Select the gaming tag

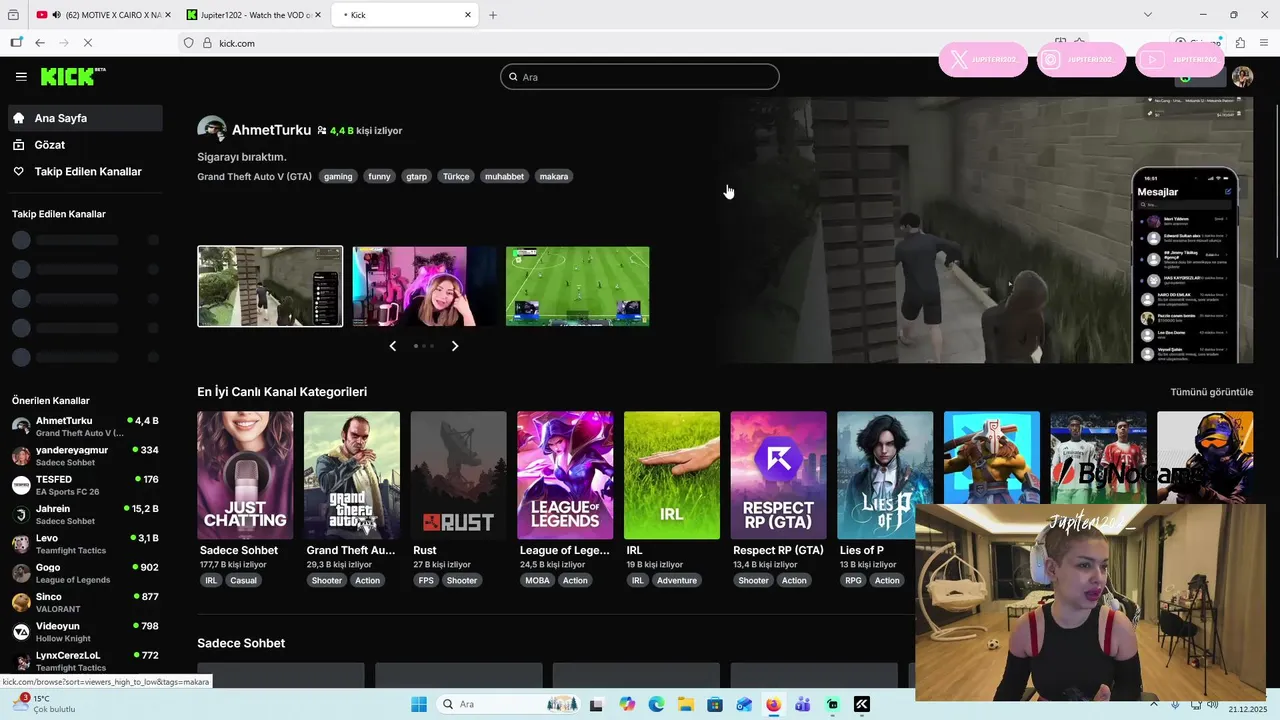pos(338,176)
